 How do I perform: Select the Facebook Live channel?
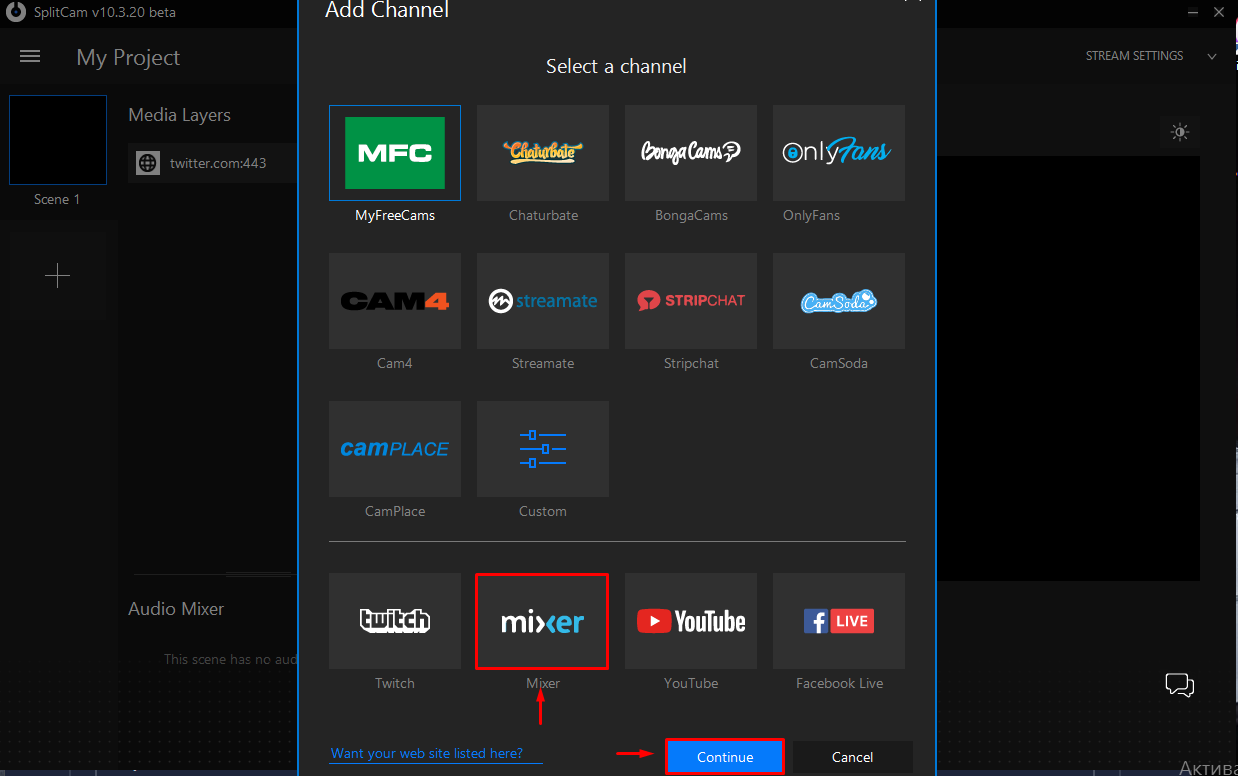point(838,620)
